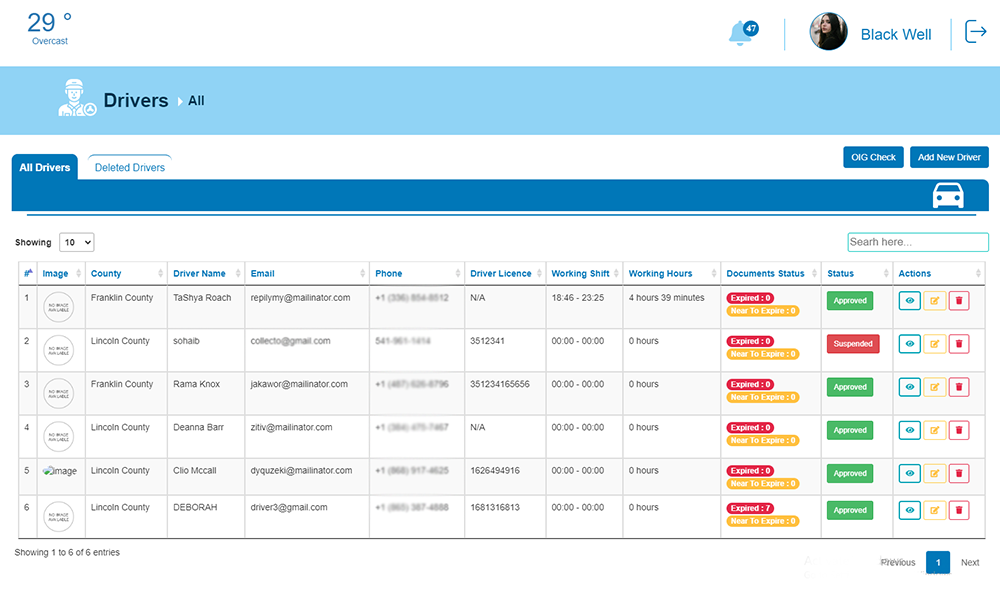Select the All Drivers tab
Viewport: 1000px width, 611px height.
45,168
